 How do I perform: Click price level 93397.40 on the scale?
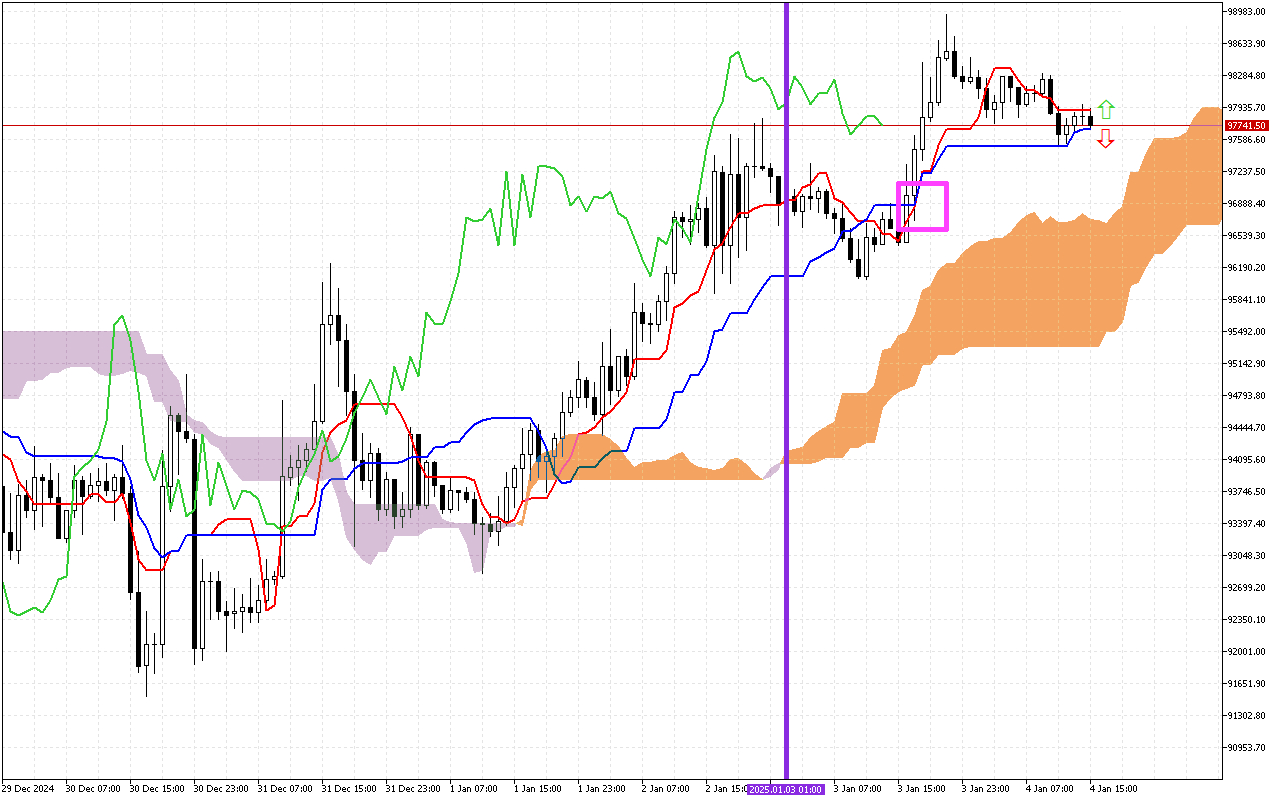point(1246,524)
